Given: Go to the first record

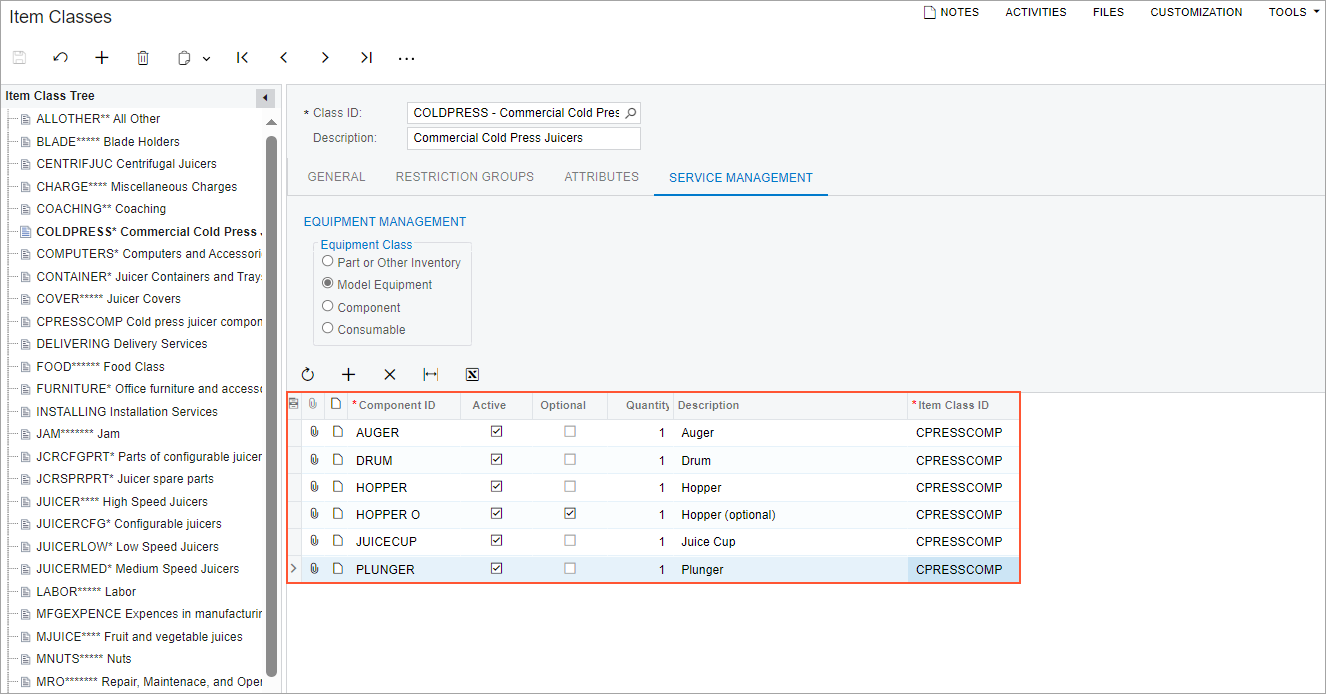Looking at the screenshot, I should (x=243, y=58).
